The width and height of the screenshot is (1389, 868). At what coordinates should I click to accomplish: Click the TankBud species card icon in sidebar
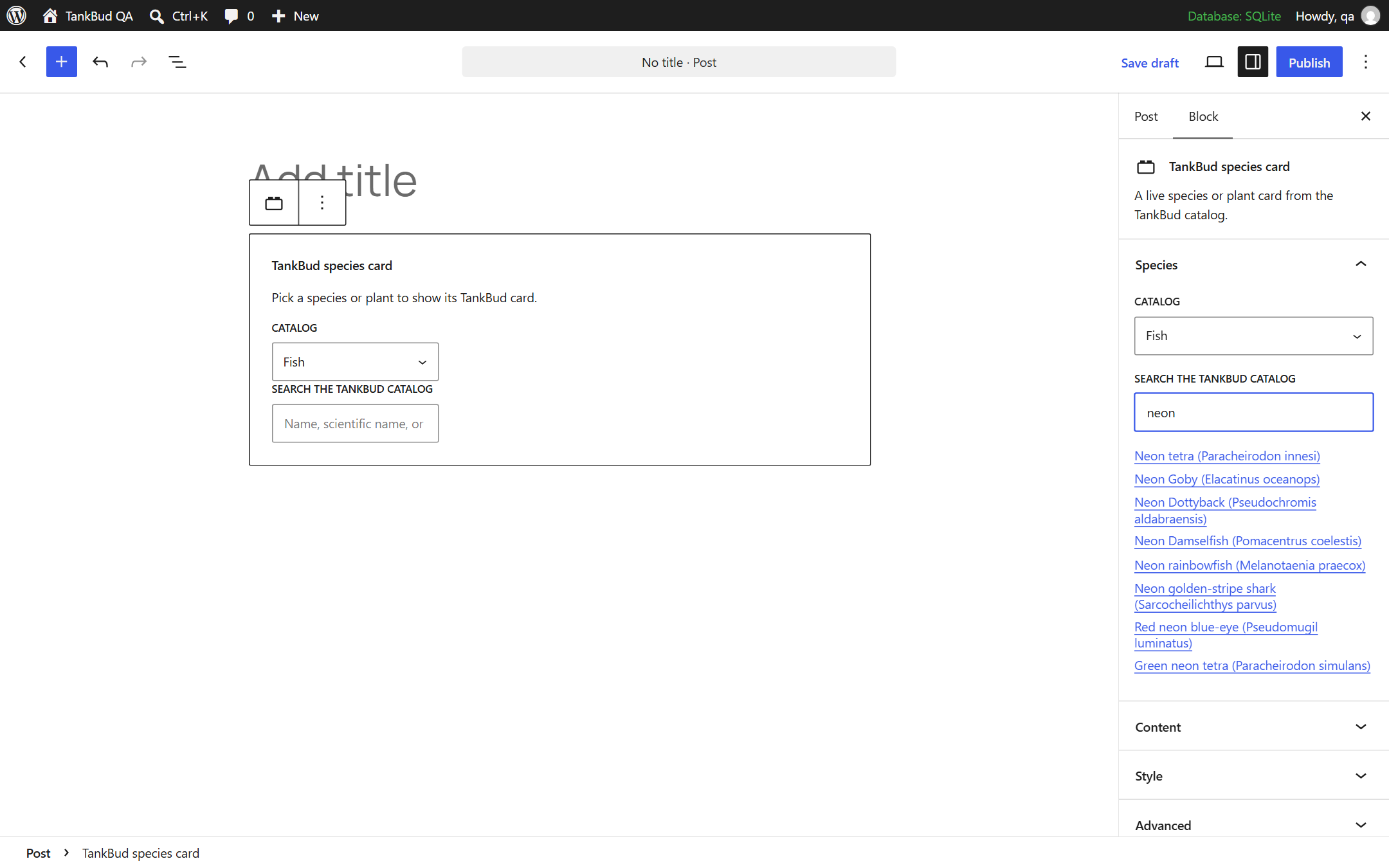point(1146,167)
